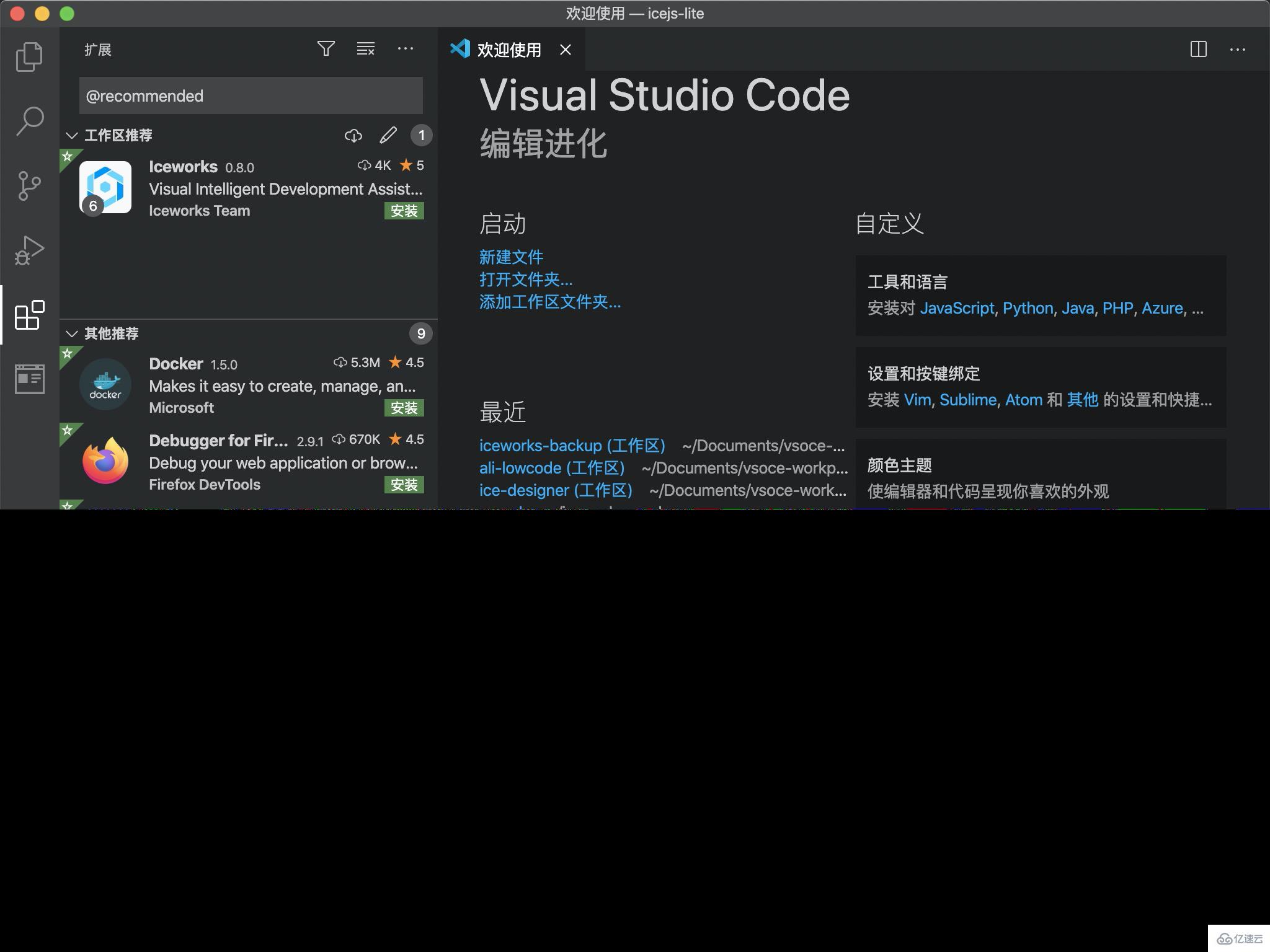
Task: Install Debugger for Firefox extension
Action: [x=404, y=485]
